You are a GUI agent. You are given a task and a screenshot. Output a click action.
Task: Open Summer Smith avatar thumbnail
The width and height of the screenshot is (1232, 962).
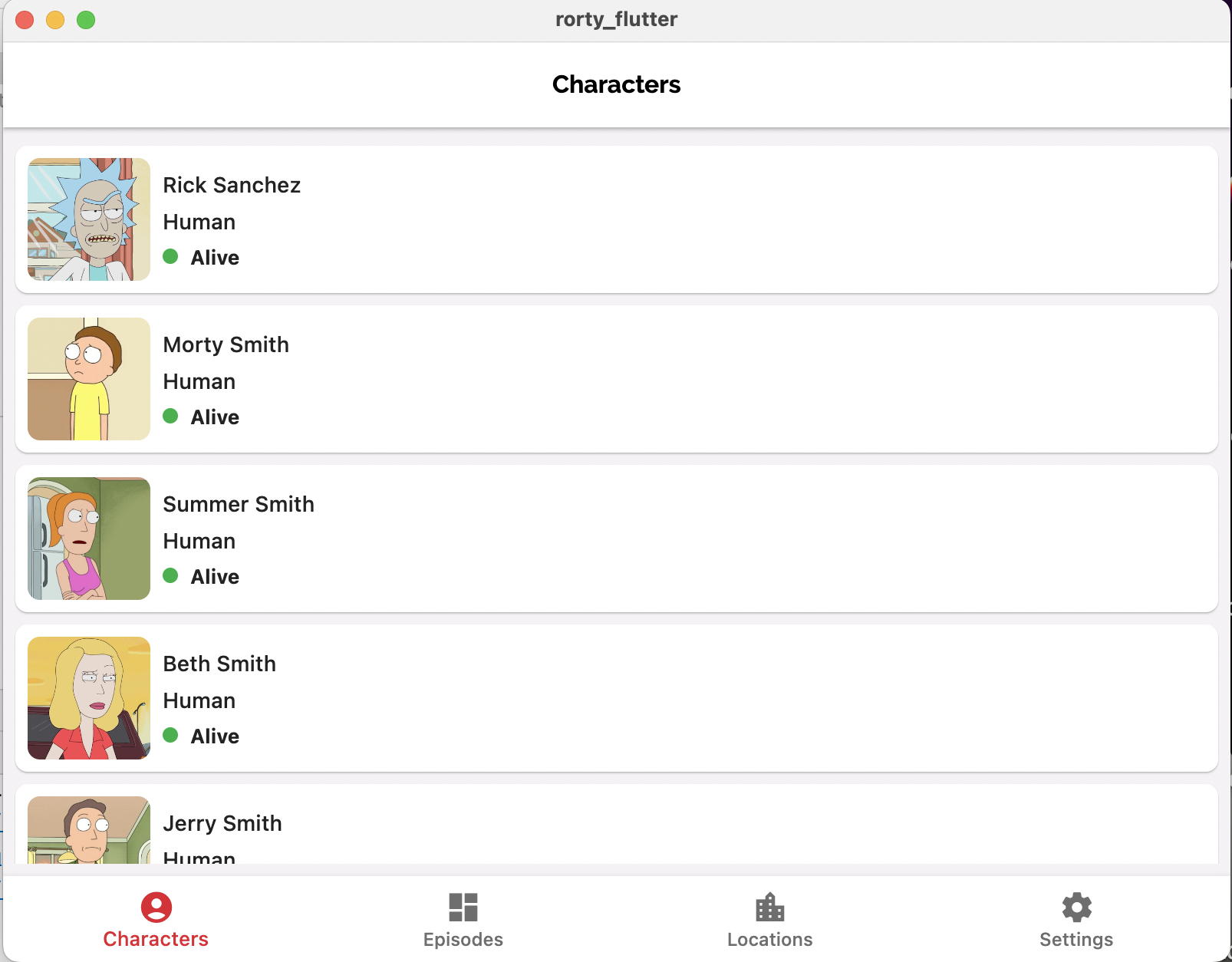click(x=89, y=539)
